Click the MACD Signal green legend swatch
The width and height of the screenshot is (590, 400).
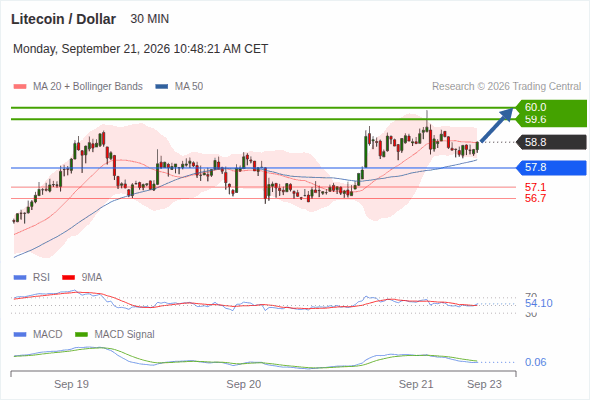(x=81, y=335)
